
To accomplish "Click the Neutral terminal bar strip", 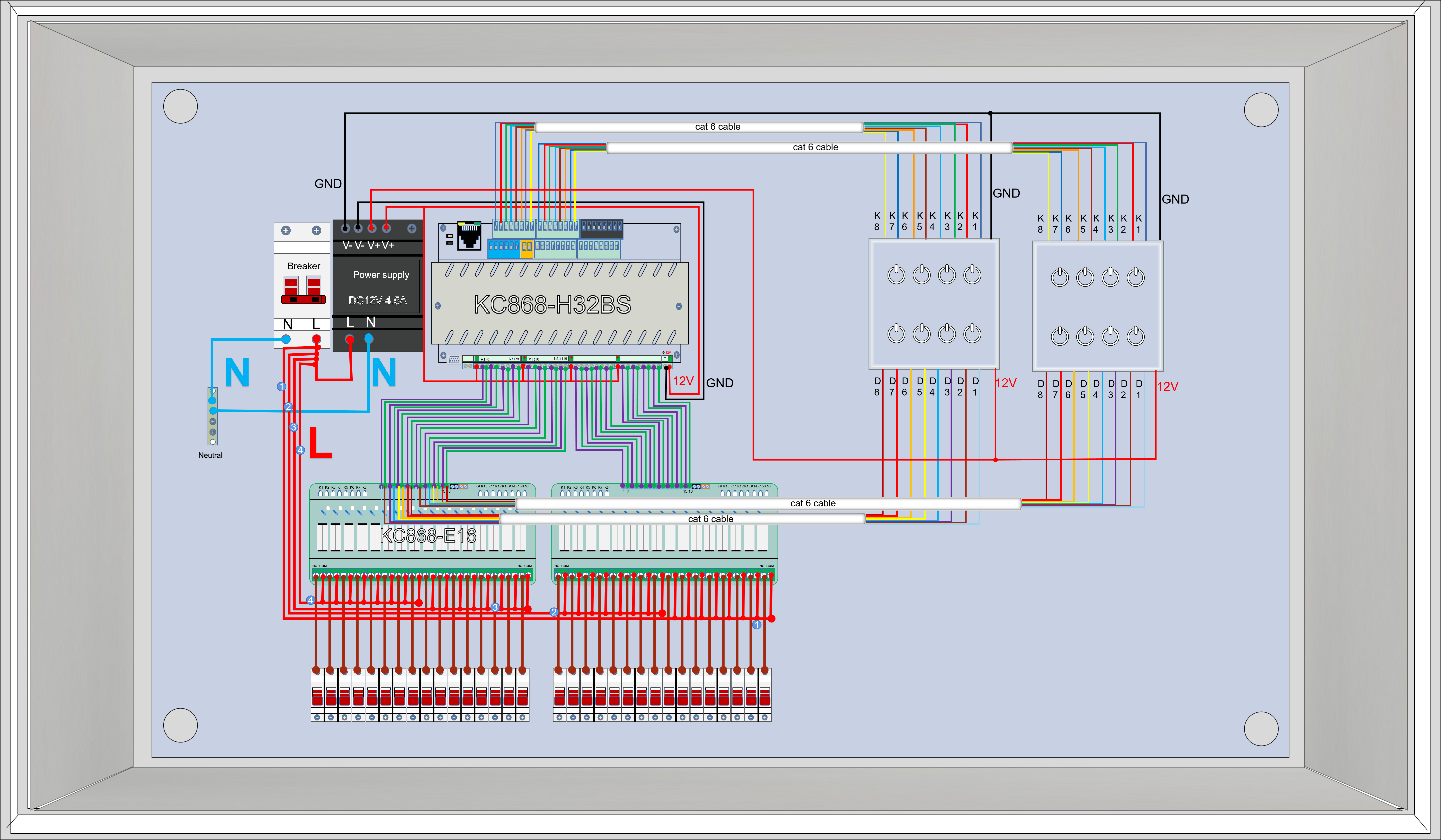I will [213, 416].
